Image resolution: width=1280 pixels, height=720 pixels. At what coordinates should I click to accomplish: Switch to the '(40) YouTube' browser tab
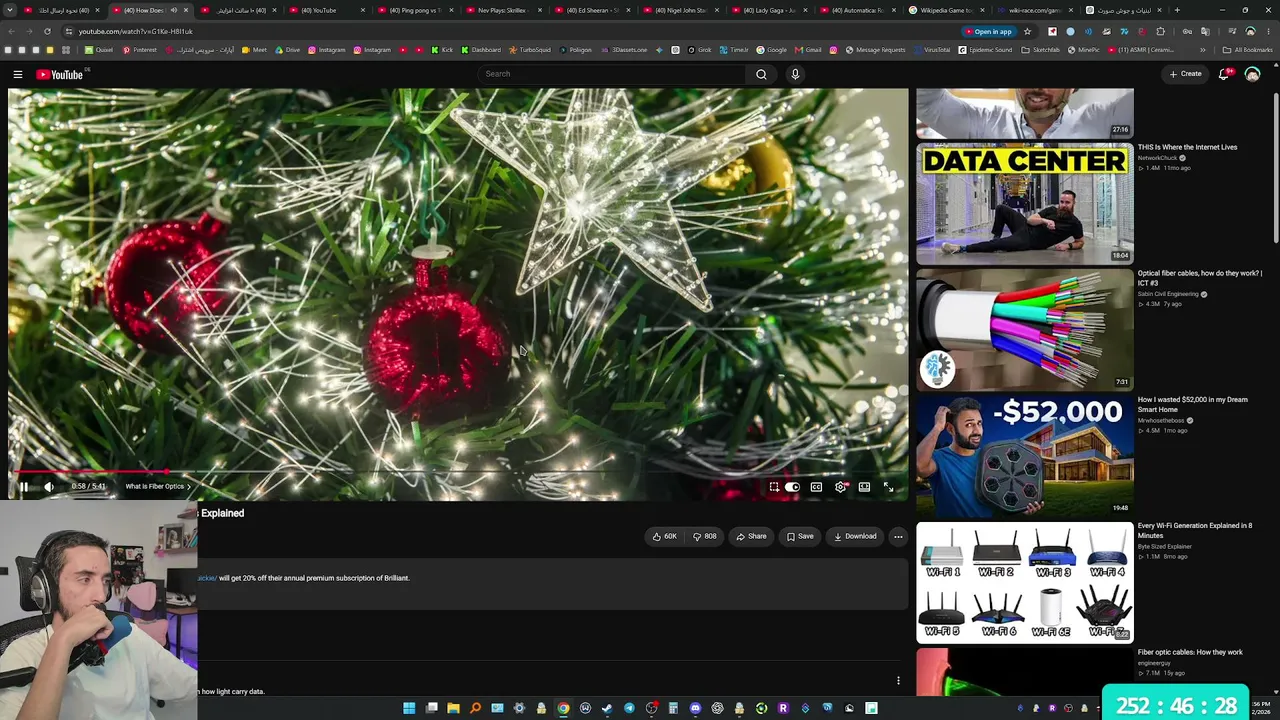click(326, 10)
